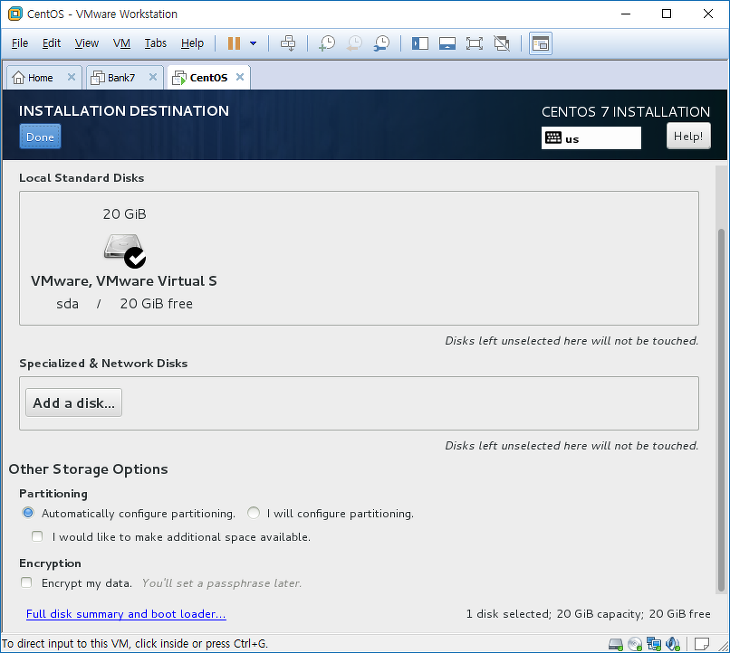
Task: Open Full disk summary and boot loader link
Action: click(126, 614)
